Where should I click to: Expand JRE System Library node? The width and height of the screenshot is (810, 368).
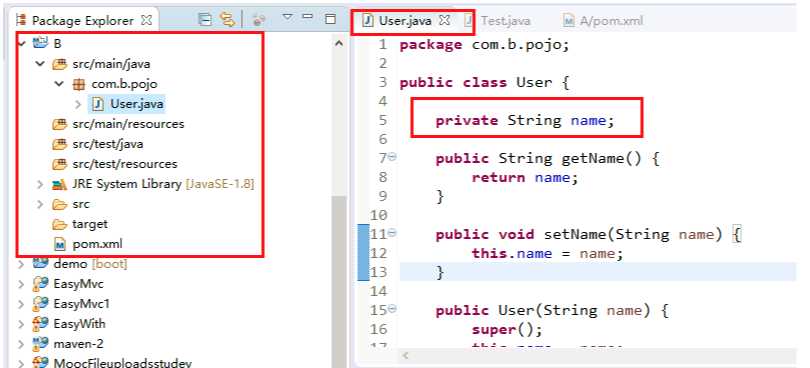(40, 184)
